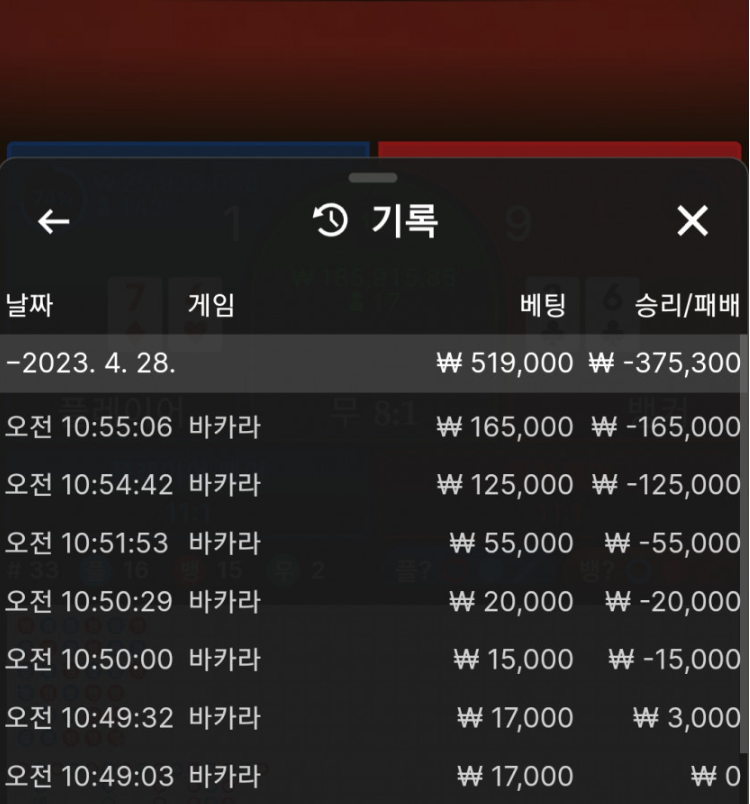Image resolution: width=750 pixels, height=804 pixels.
Task: Tap the back arrow icon
Action: coord(54,222)
